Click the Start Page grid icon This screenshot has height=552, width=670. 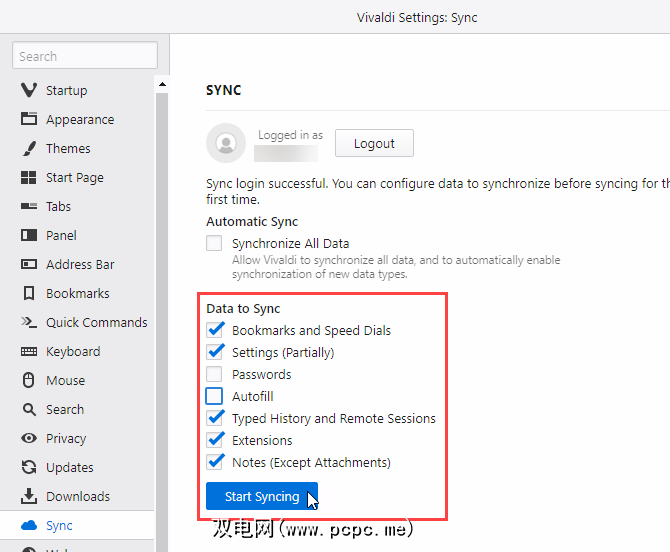point(29,177)
